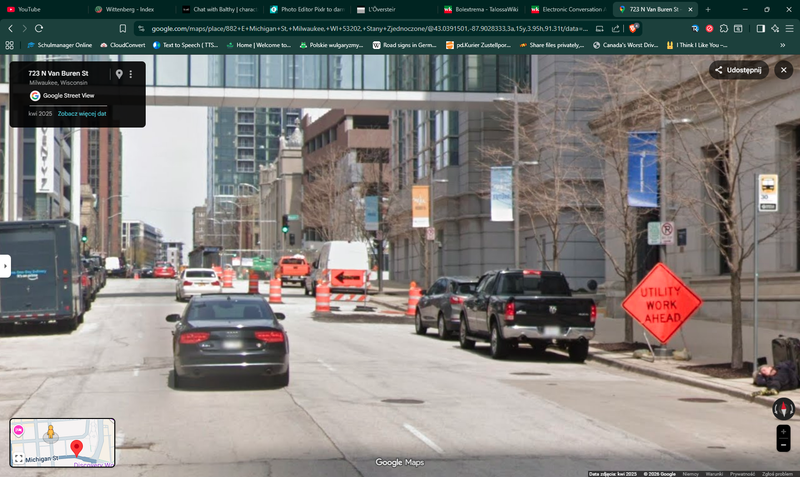Expand the minimap with the corner icon
The width and height of the screenshot is (800, 477).
[x=18, y=458]
